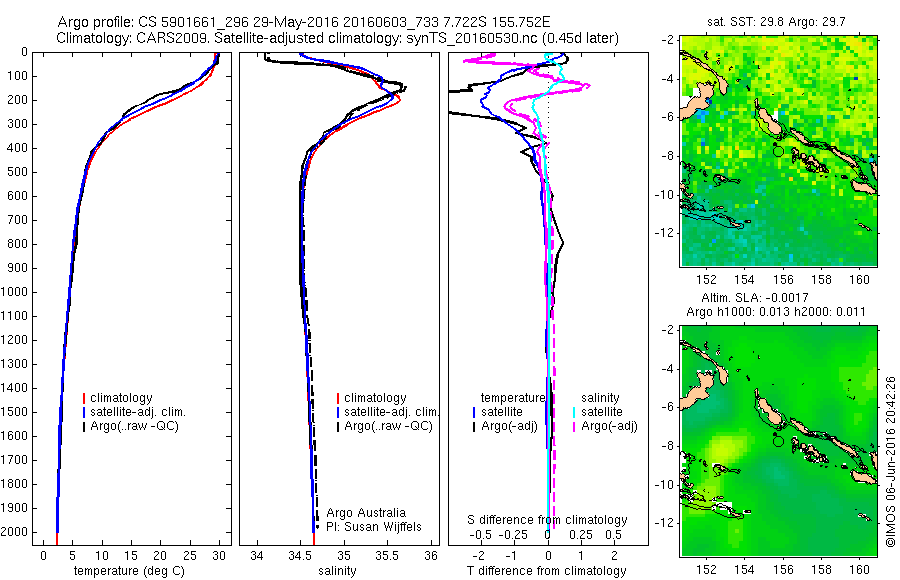Click the 'temperature (deg C)' axis label
Screen dimensions: 900x580
coord(129,571)
